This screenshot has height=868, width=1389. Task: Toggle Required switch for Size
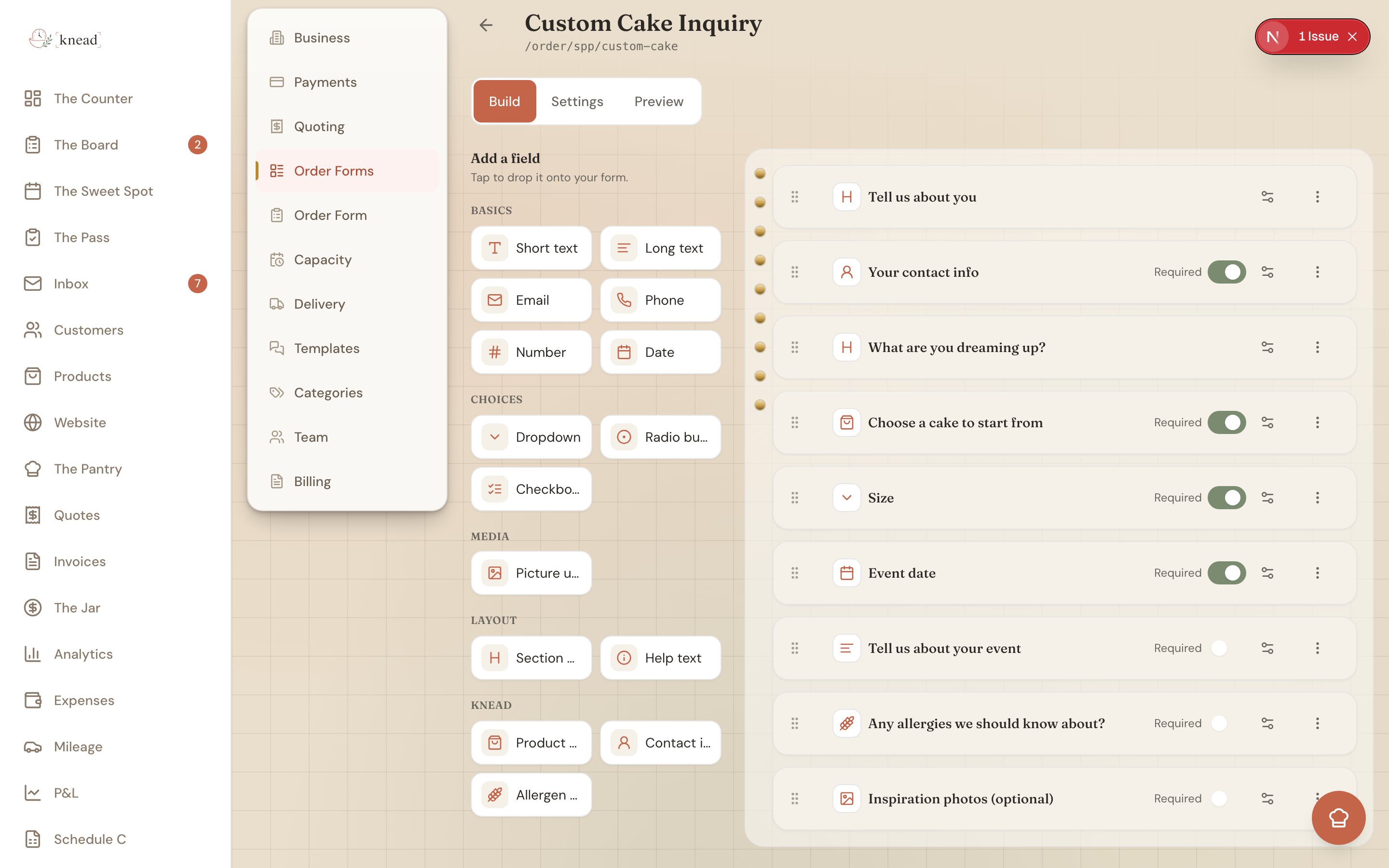(1226, 498)
